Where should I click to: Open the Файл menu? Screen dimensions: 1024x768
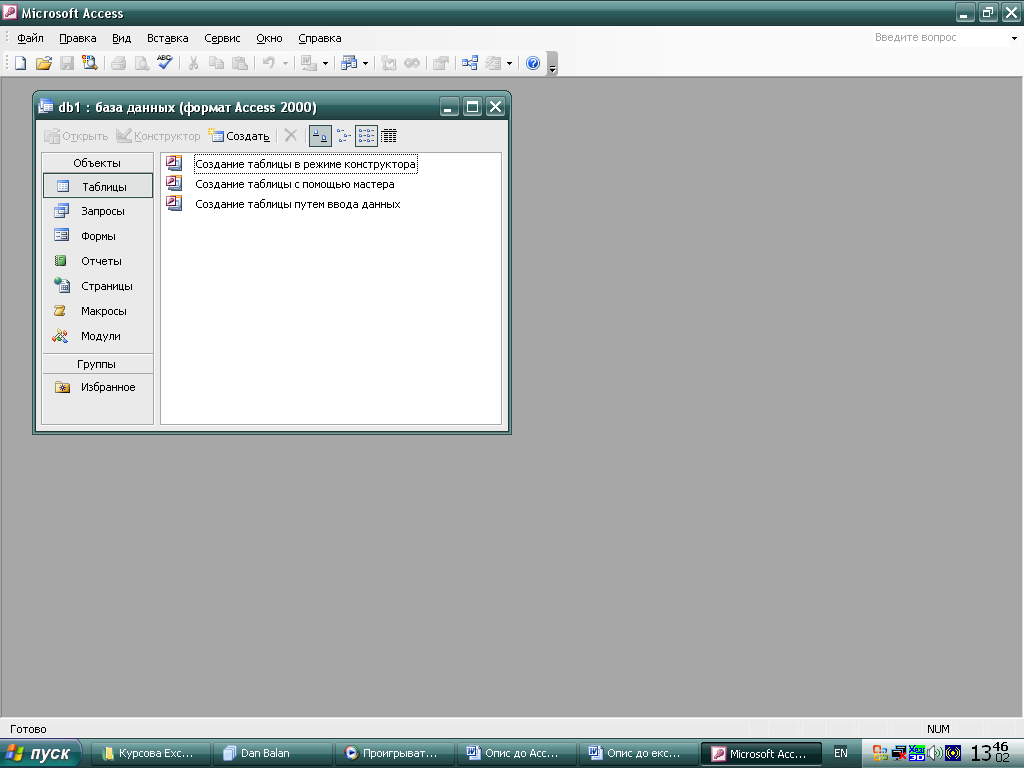[30, 38]
